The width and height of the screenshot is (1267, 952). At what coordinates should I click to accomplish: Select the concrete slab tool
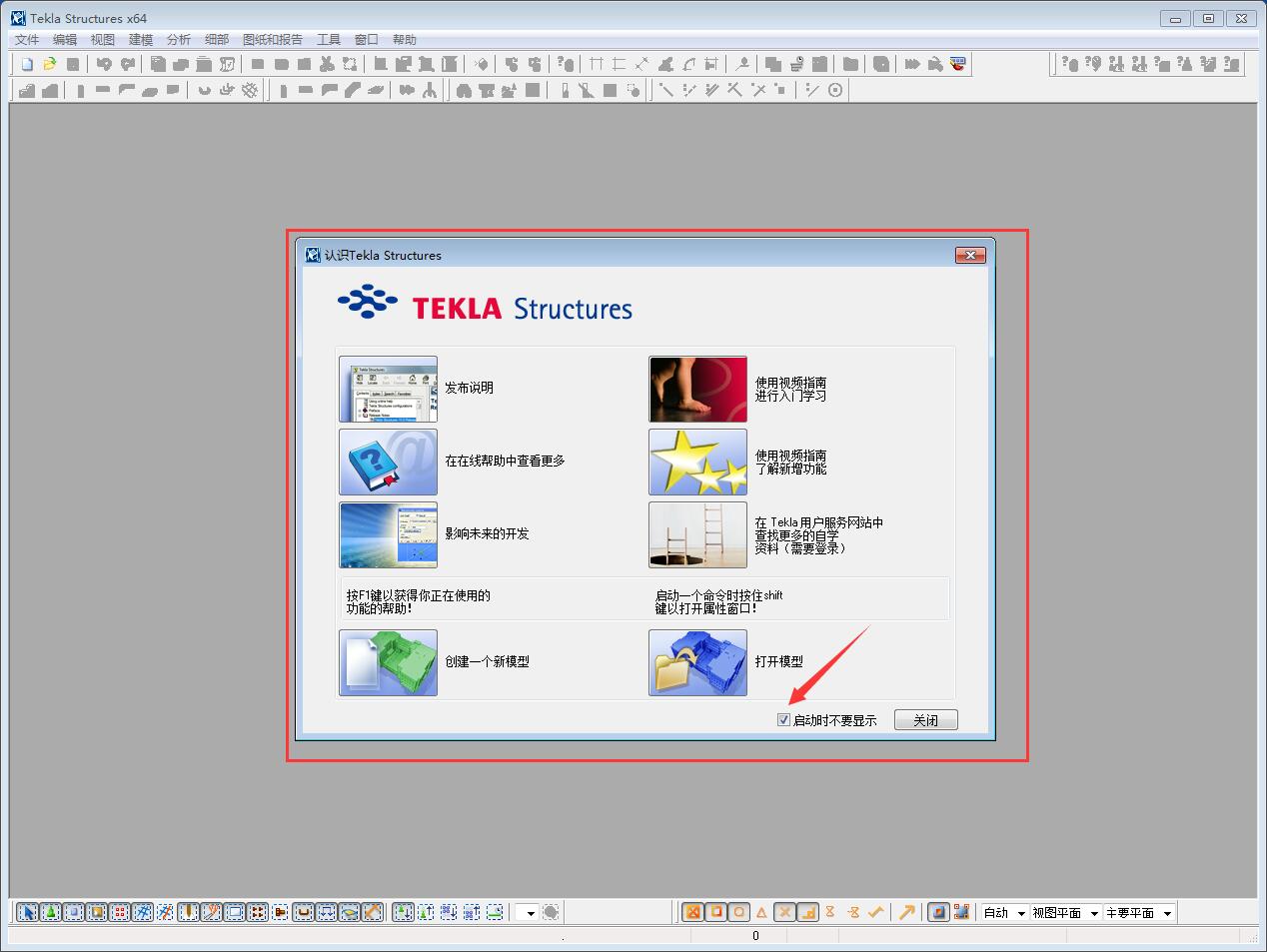point(150,90)
